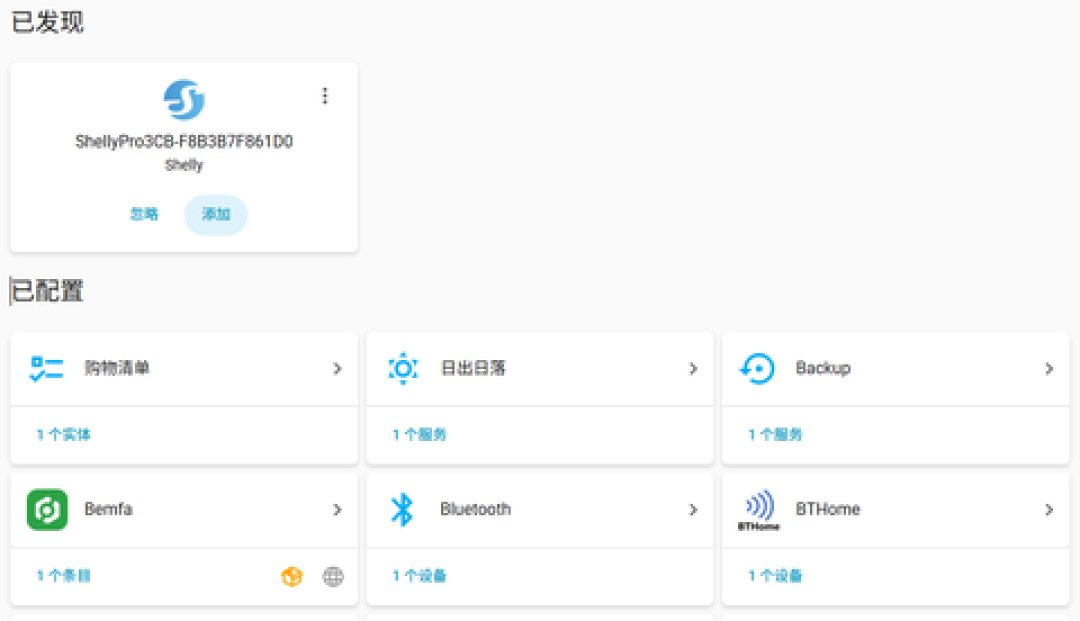Click the 日出日落 integration title
The image size is (1080, 621).
(473, 368)
